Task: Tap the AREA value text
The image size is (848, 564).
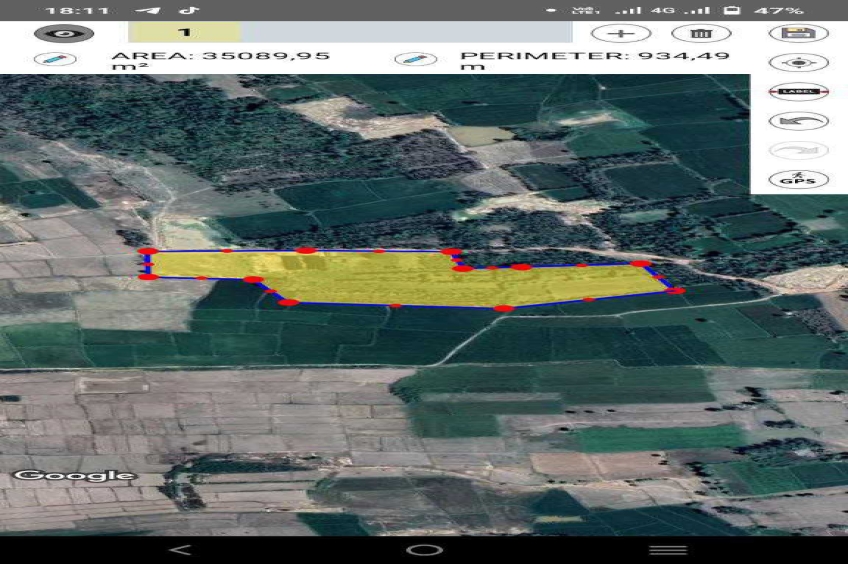Action: (x=220, y=60)
